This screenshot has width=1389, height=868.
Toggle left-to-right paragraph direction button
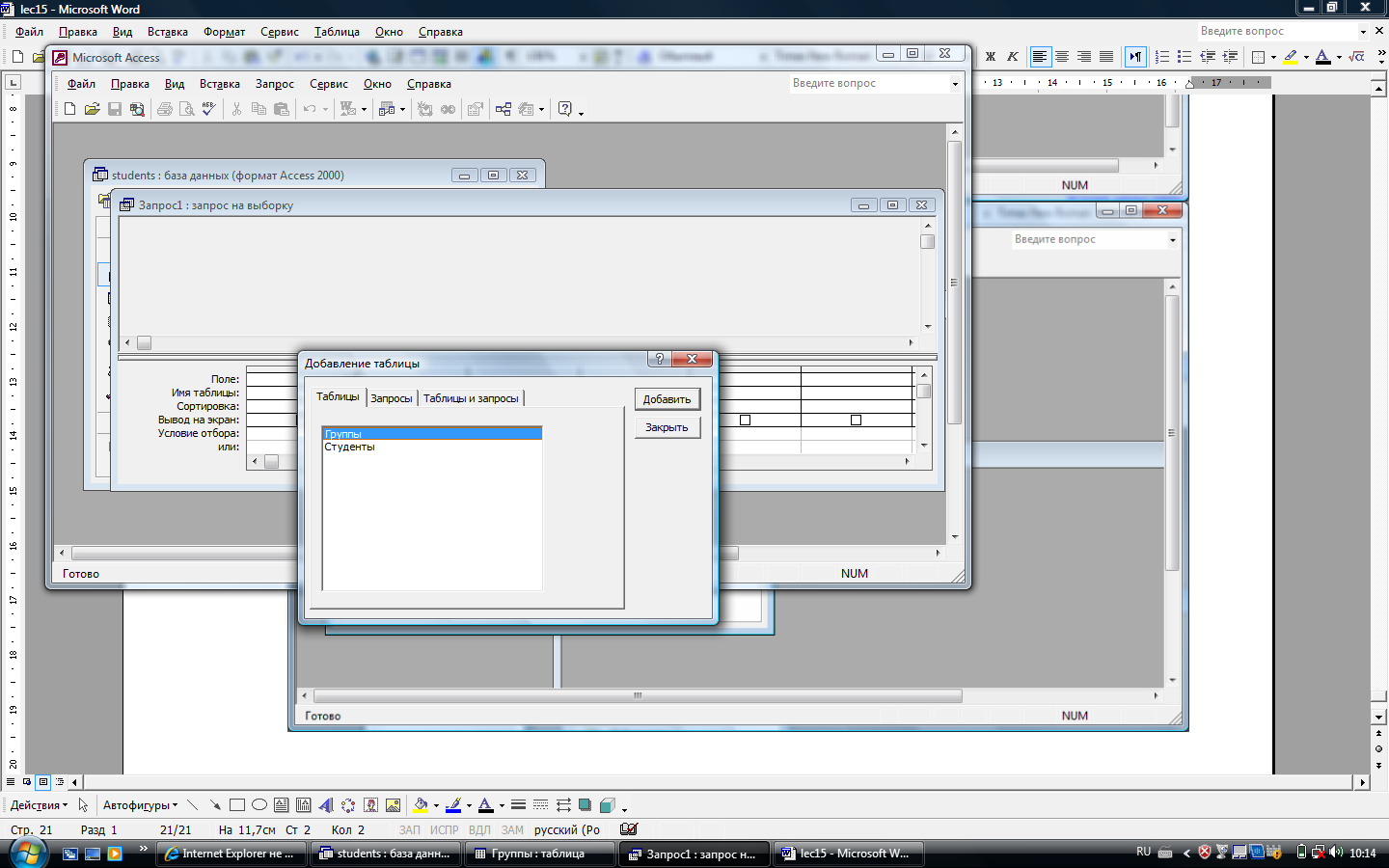tap(1135, 57)
